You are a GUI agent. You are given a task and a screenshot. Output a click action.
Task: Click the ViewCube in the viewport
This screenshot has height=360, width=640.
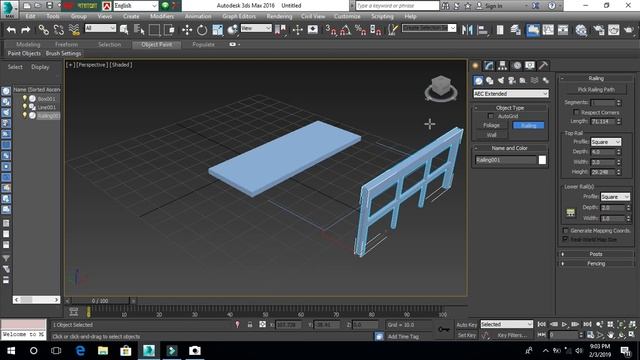[x=440, y=87]
